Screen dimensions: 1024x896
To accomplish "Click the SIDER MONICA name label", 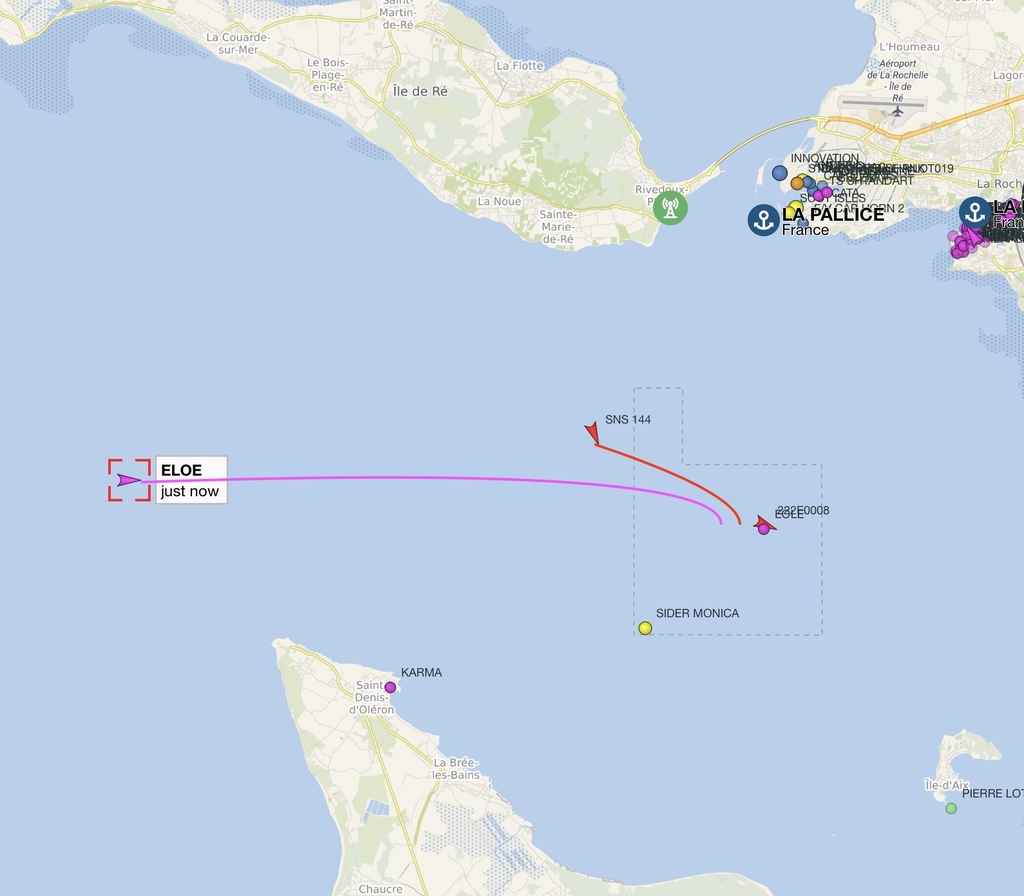I will [697, 613].
